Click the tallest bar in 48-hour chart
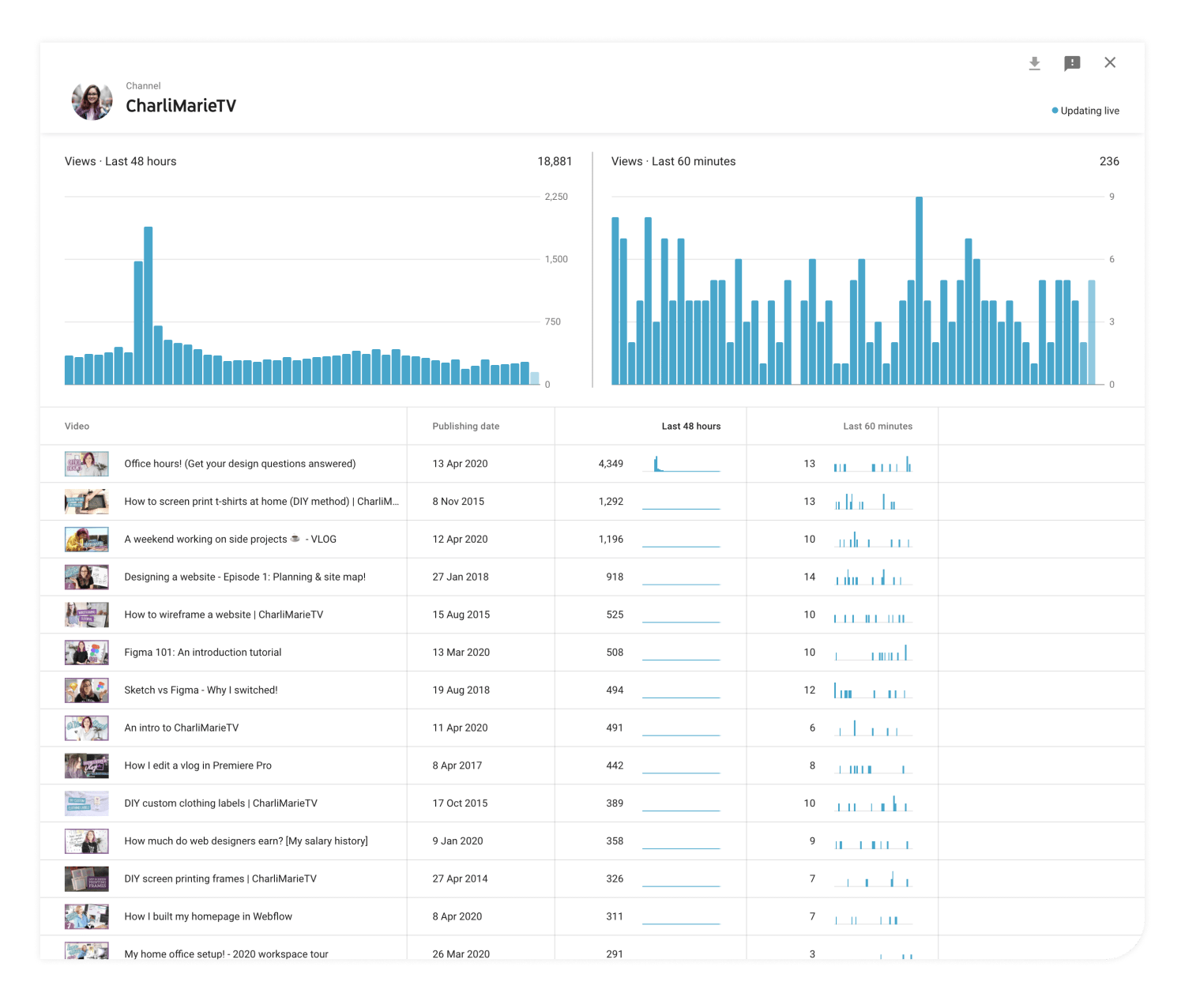The width and height of the screenshot is (1185, 1008). 148,305
